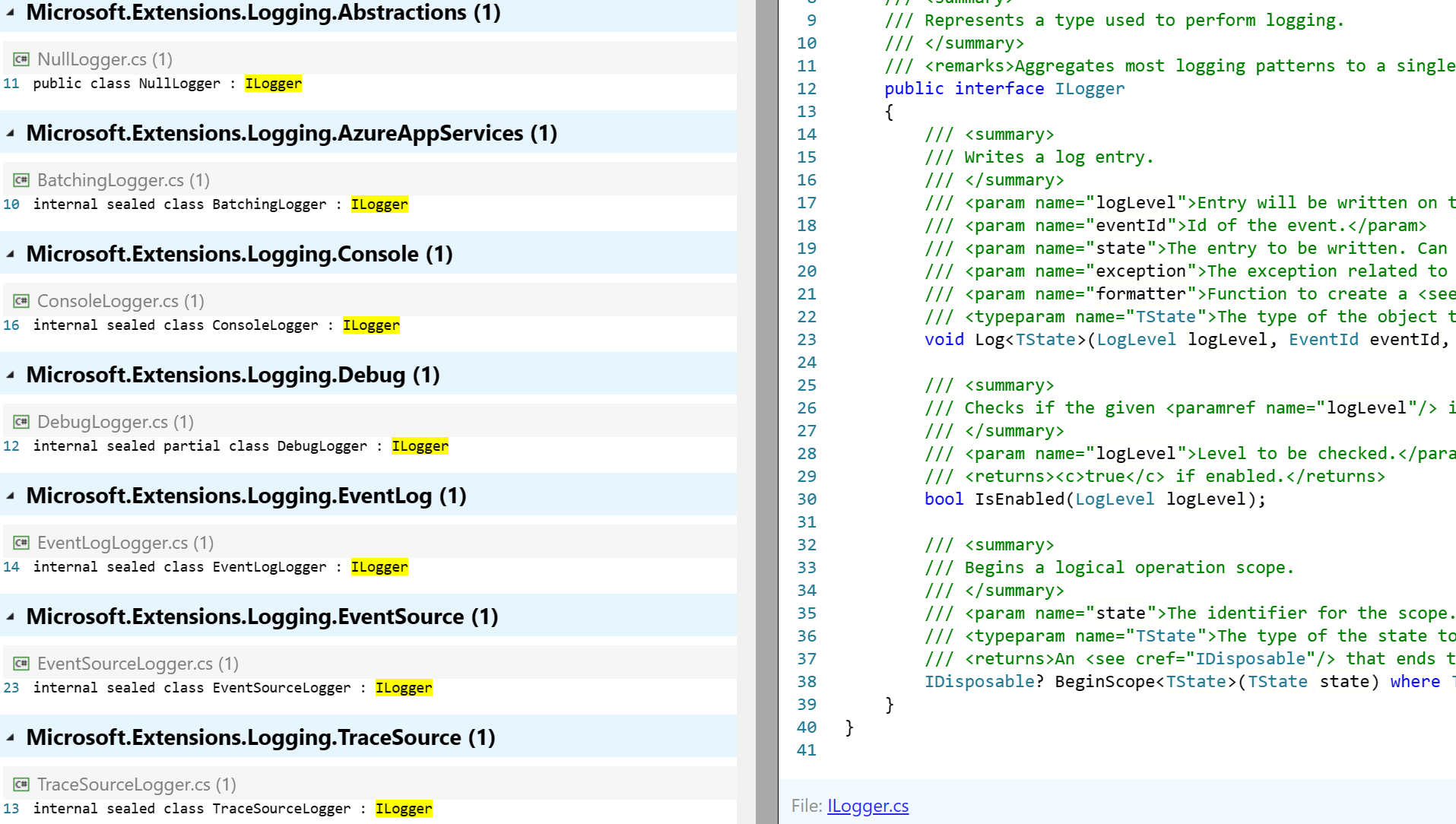Click highlighted ILogger in BatchingLogger declaration
1456x824 pixels.
point(379,204)
